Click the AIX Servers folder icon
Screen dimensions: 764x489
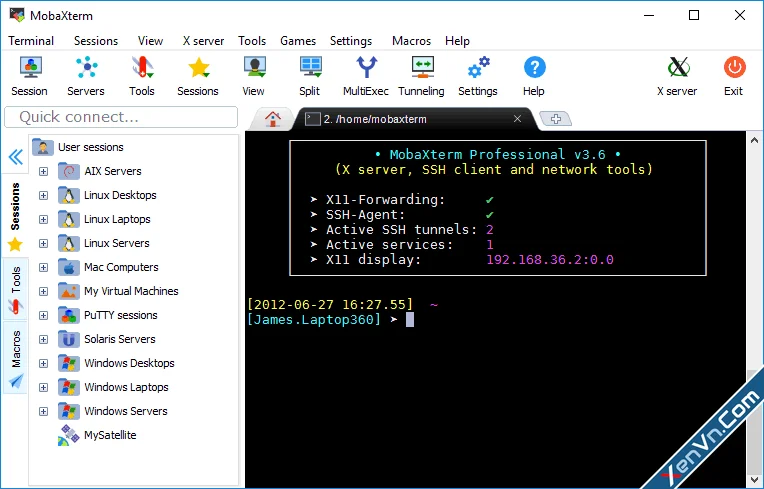68,171
